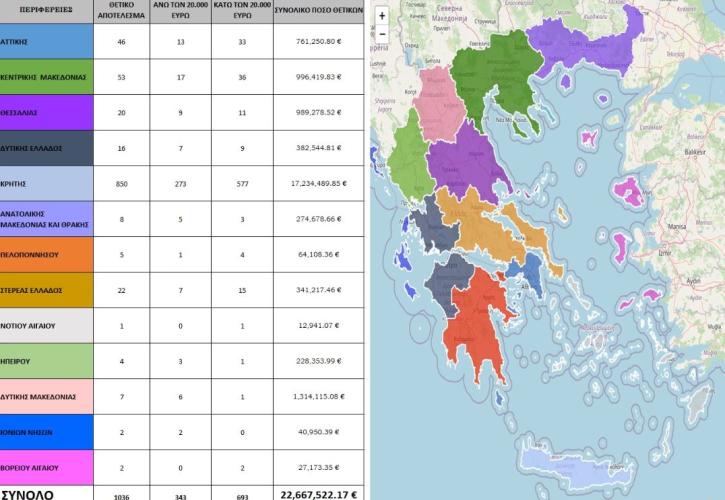Click the magenta Chios island on map
Image resolution: width=725 pixels, height=500 pixels.
[620, 248]
